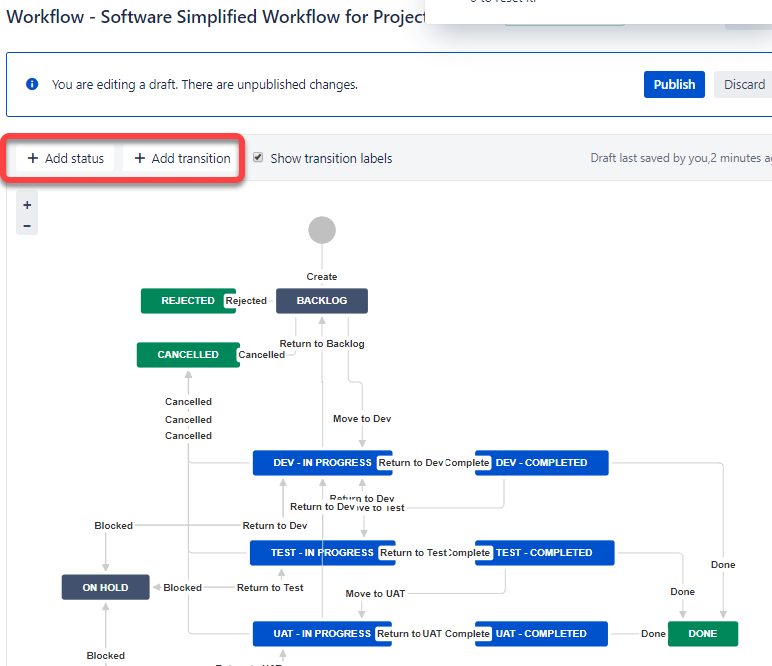Select the green DONE status node
The width and height of the screenshot is (772, 666).
(x=703, y=634)
